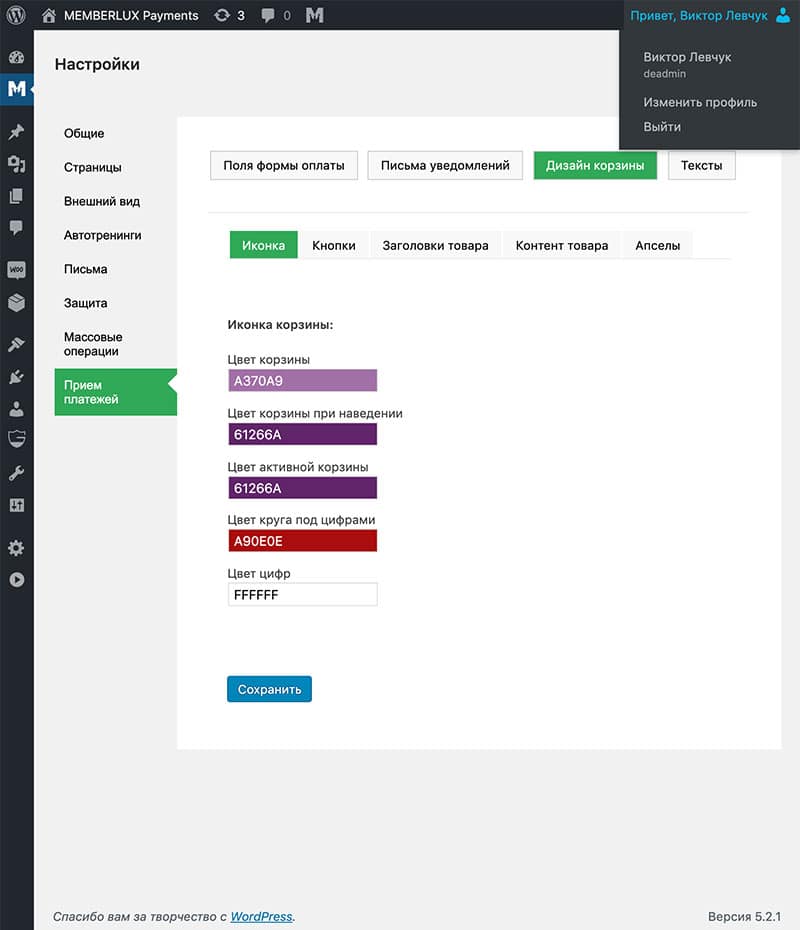The width and height of the screenshot is (800, 930).
Task: Collapse the sidebar menu via play icon
Action: pyautogui.click(x=16, y=579)
